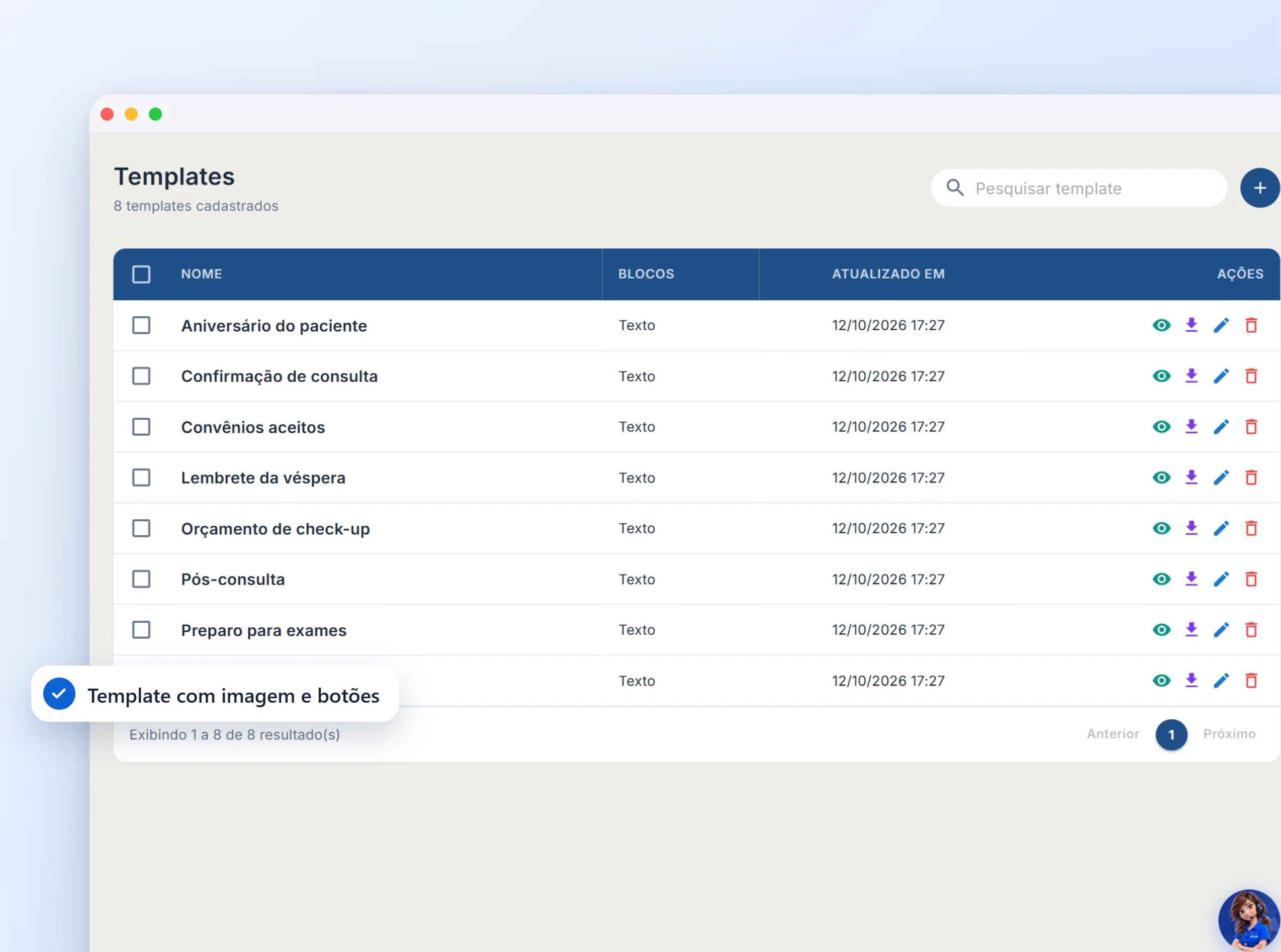Edit the Aniversário do paciente template
The height and width of the screenshot is (952, 1281).
point(1221,325)
